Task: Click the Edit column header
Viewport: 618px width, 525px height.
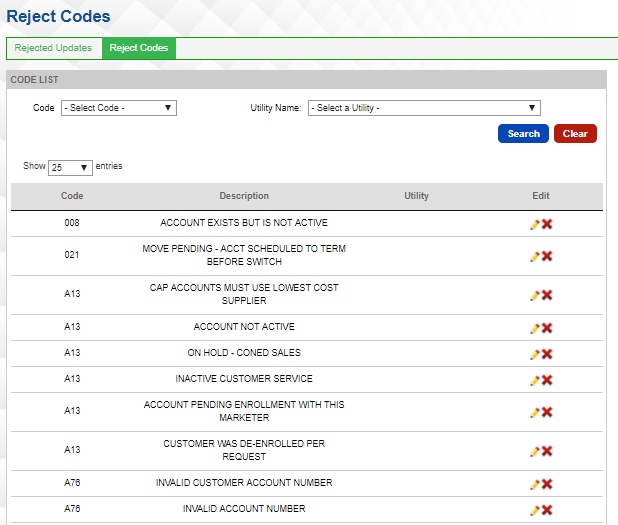Action: [x=540, y=196]
